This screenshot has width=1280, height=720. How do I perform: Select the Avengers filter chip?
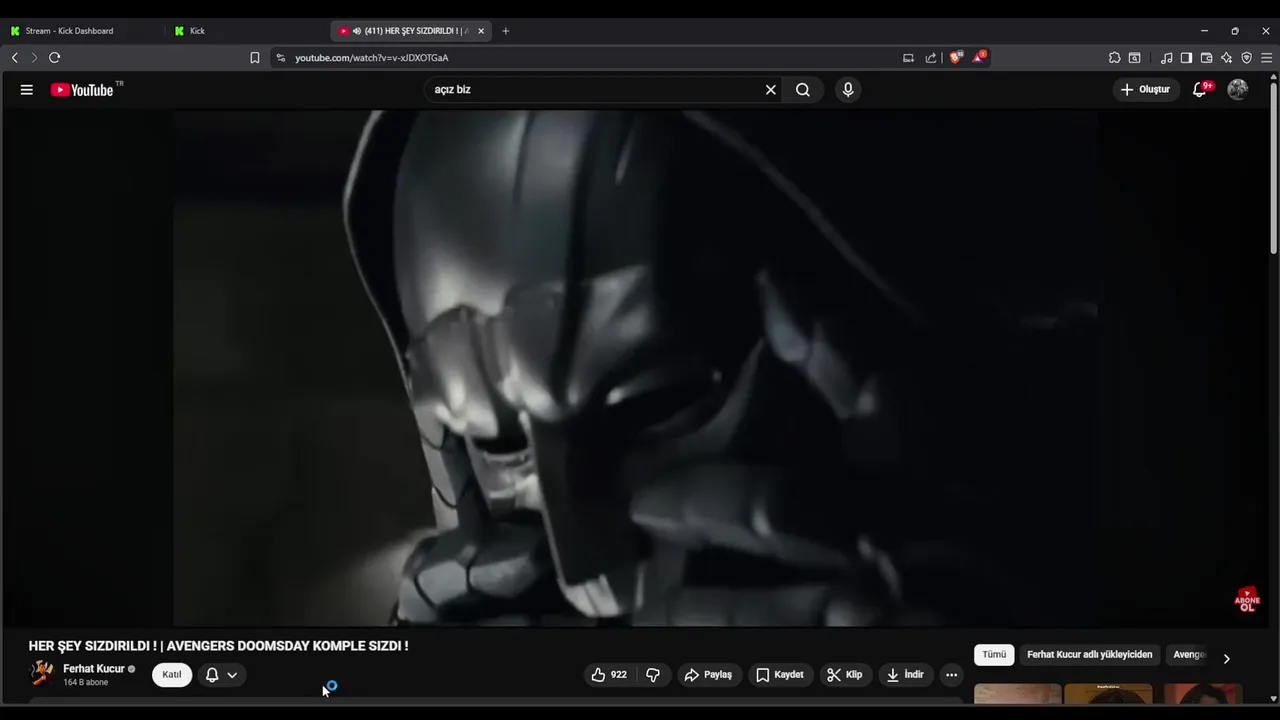click(1190, 655)
